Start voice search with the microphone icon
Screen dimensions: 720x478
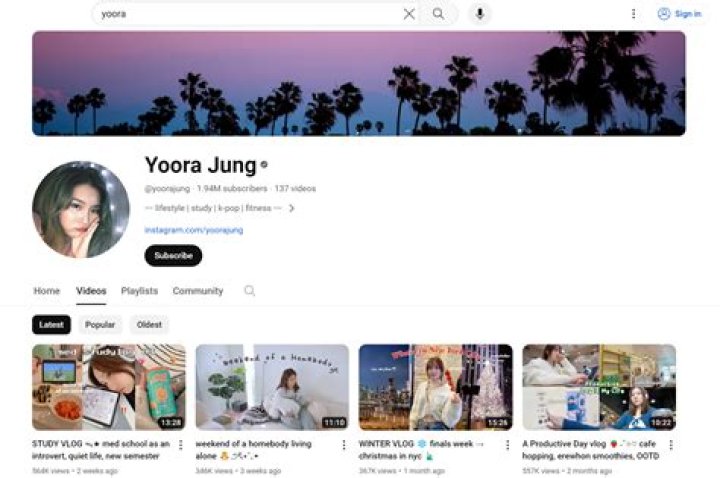[480, 14]
